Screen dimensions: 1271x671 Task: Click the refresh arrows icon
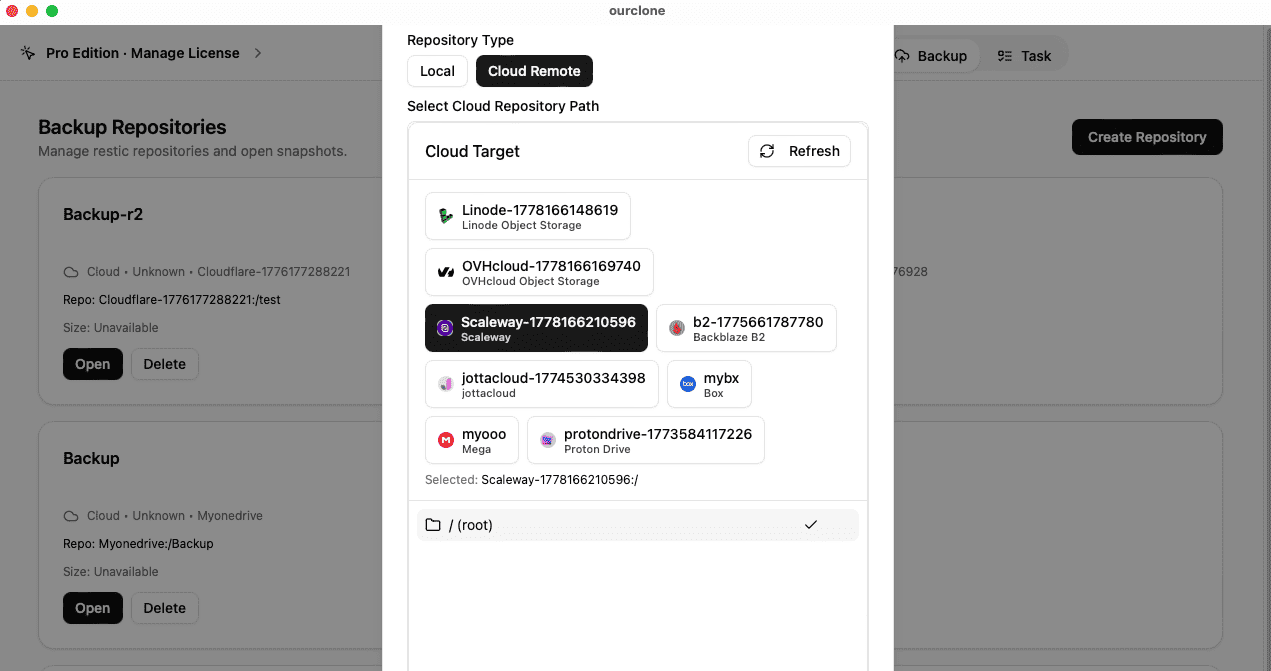767,151
